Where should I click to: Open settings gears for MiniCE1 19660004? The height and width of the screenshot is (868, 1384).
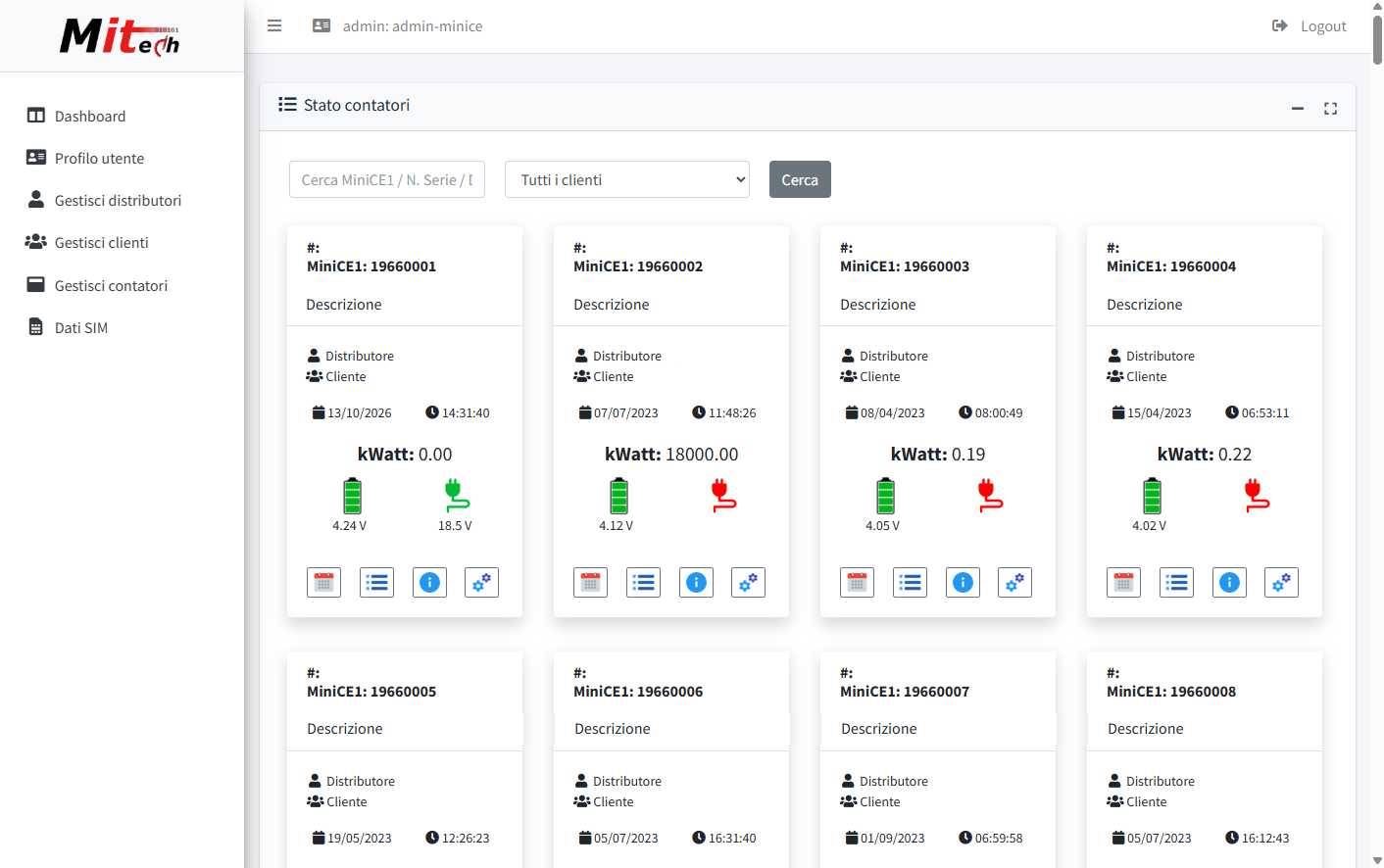1281,582
